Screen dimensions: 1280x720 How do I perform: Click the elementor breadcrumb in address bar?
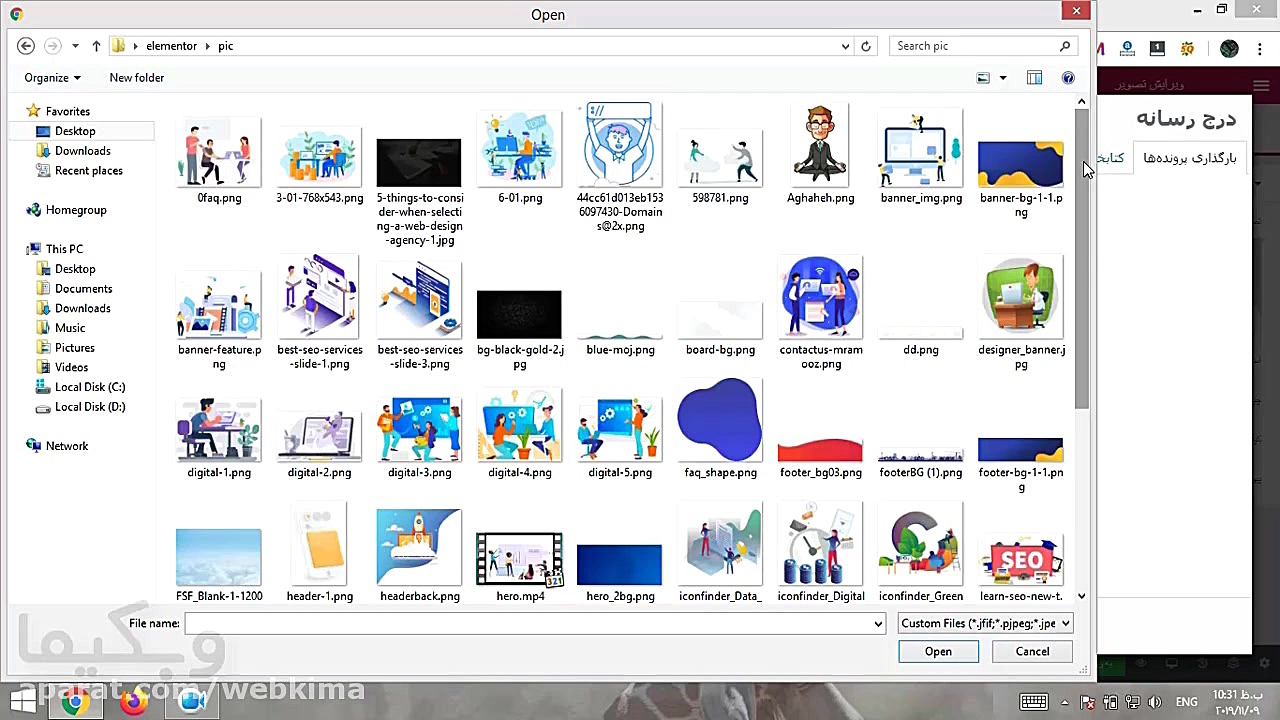(x=172, y=46)
